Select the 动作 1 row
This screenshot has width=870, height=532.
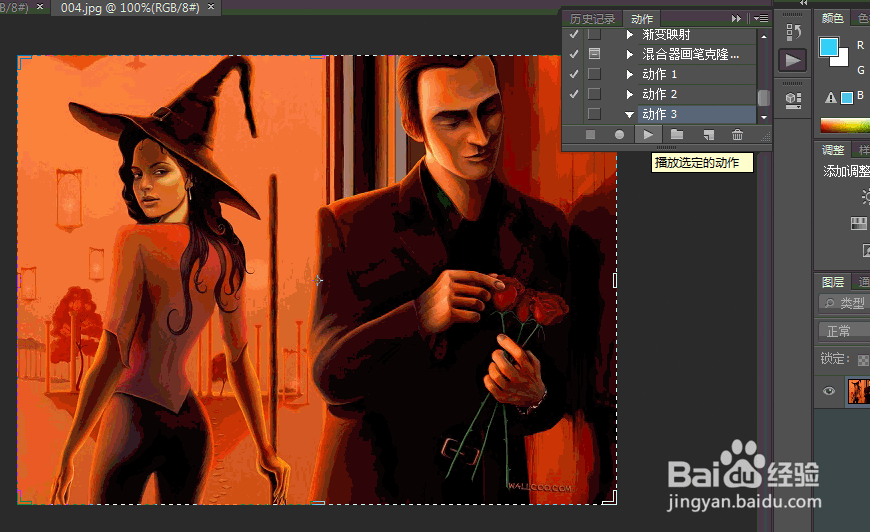(x=696, y=74)
